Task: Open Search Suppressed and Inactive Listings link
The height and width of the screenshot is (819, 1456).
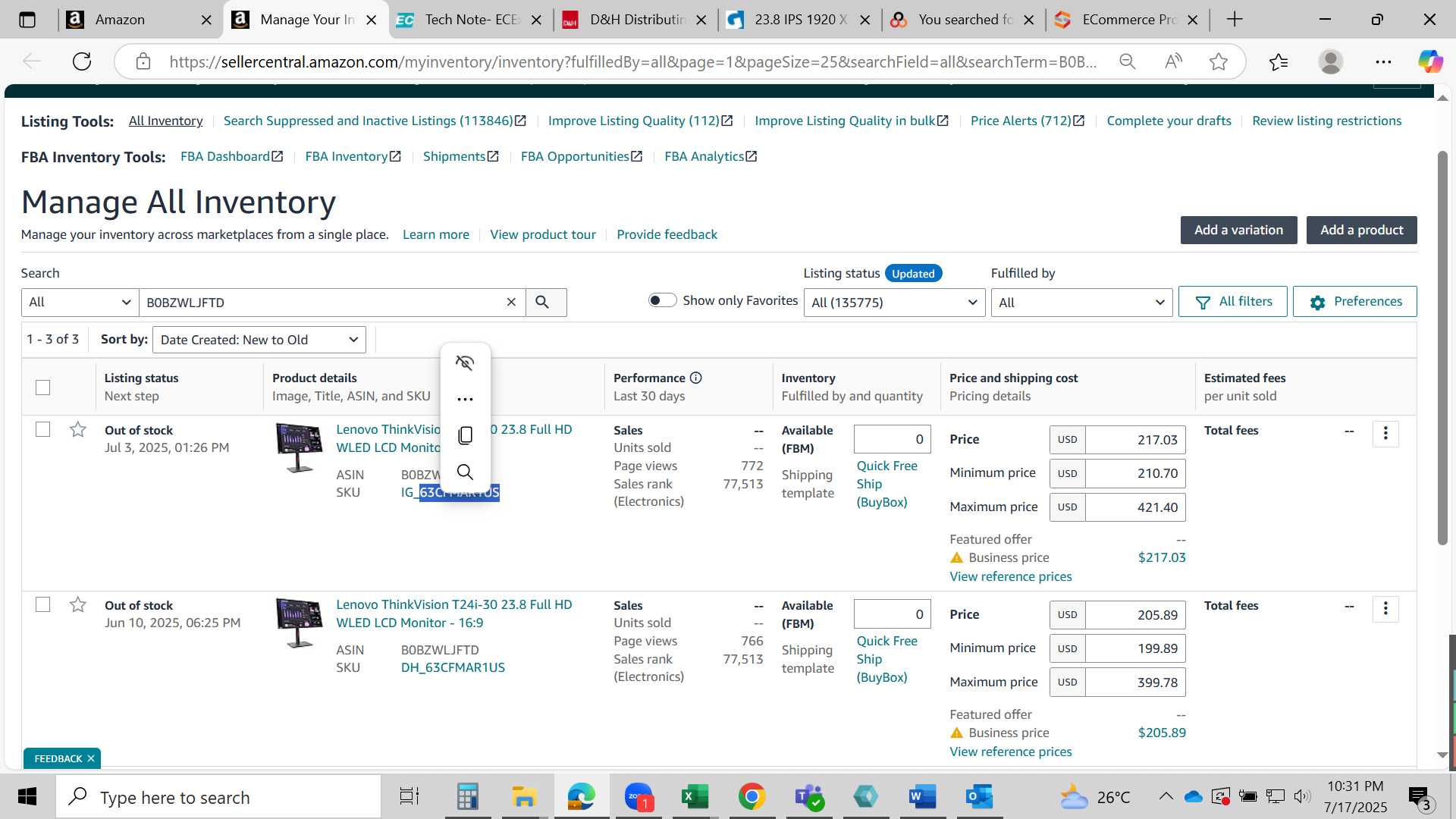Action: tap(375, 121)
